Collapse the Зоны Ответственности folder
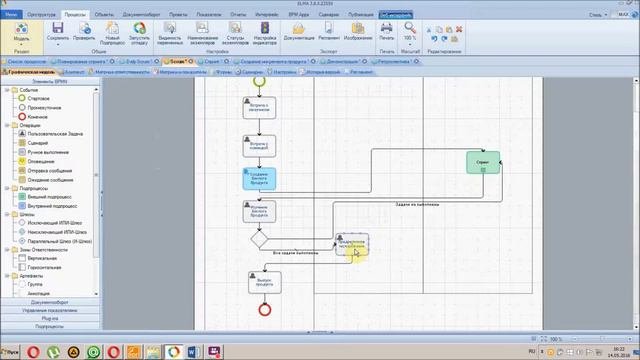640x360 pixels. [7, 249]
